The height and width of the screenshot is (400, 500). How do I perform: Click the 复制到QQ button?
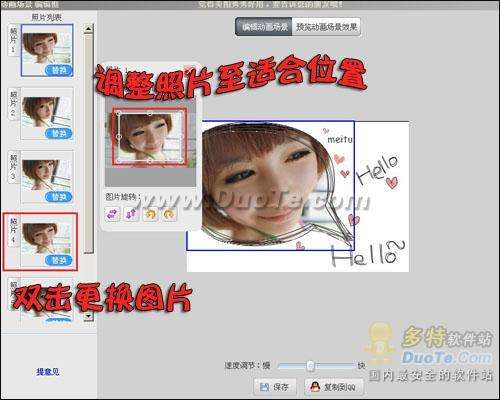click(x=334, y=387)
